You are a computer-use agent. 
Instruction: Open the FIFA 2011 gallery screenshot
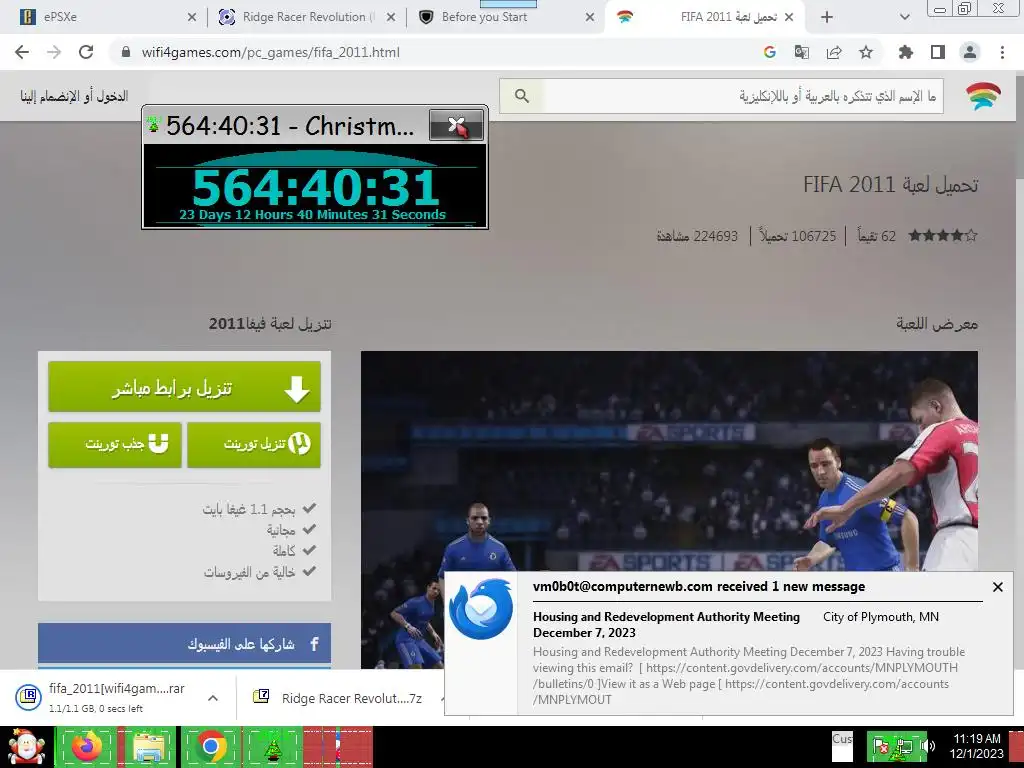click(x=669, y=509)
